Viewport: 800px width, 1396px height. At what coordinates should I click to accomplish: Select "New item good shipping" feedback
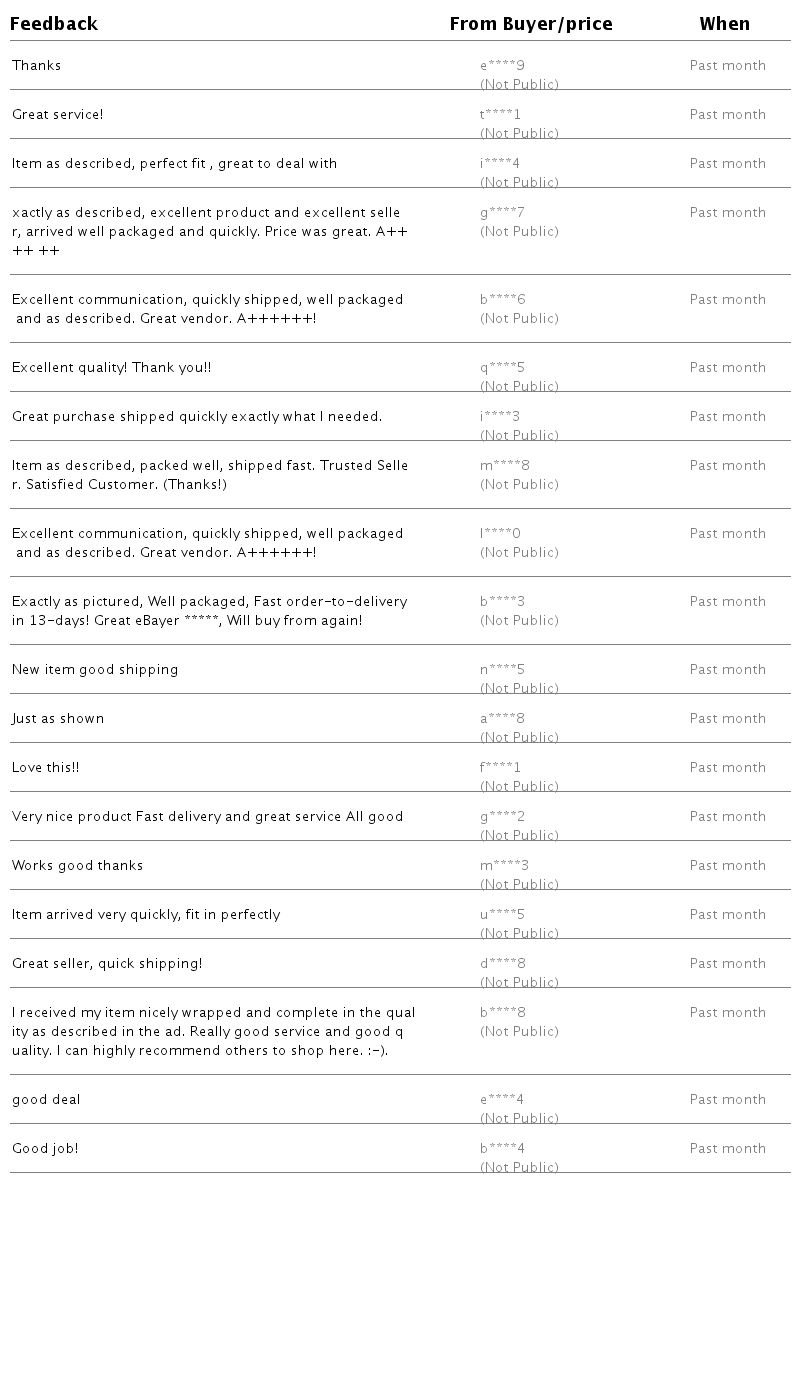point(95,670)
